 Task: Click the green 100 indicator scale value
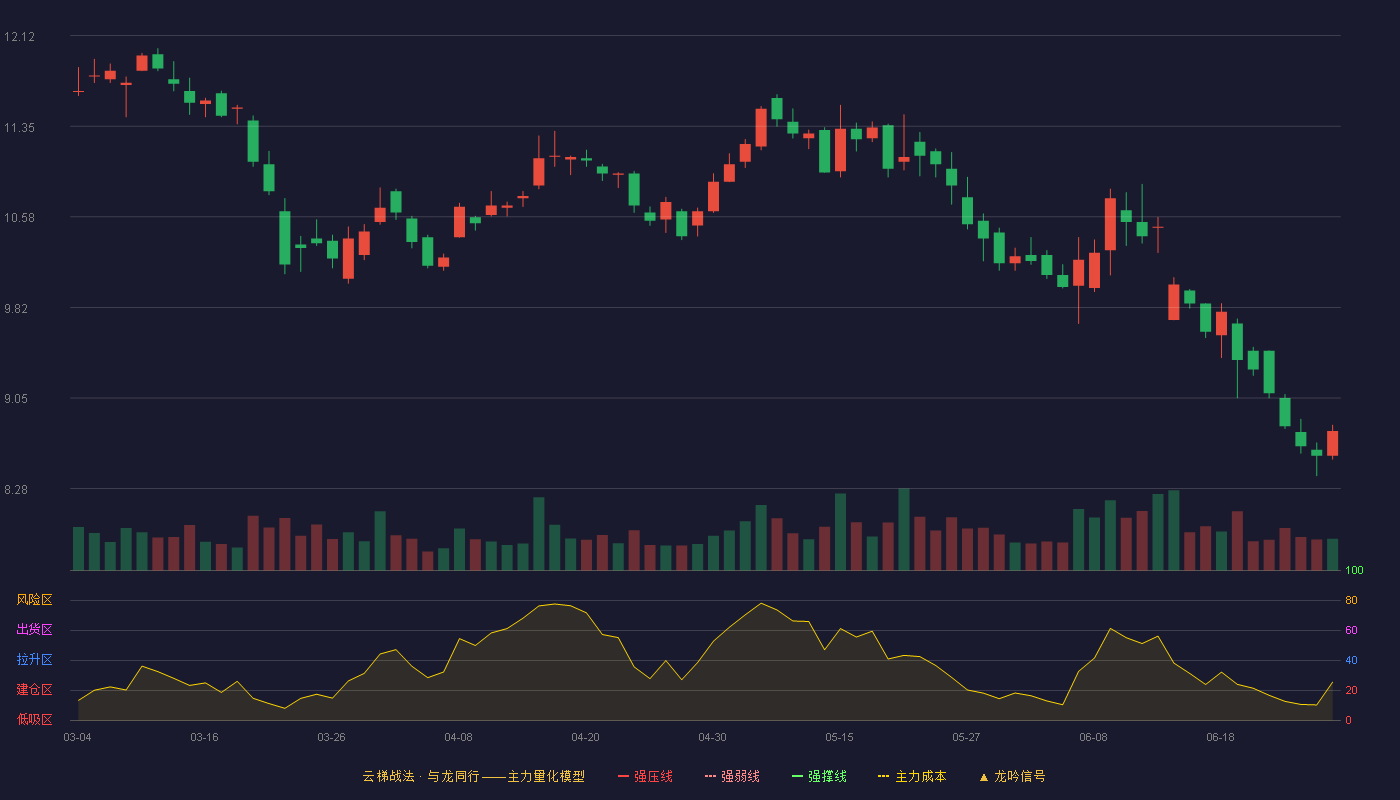point(1354,571)
